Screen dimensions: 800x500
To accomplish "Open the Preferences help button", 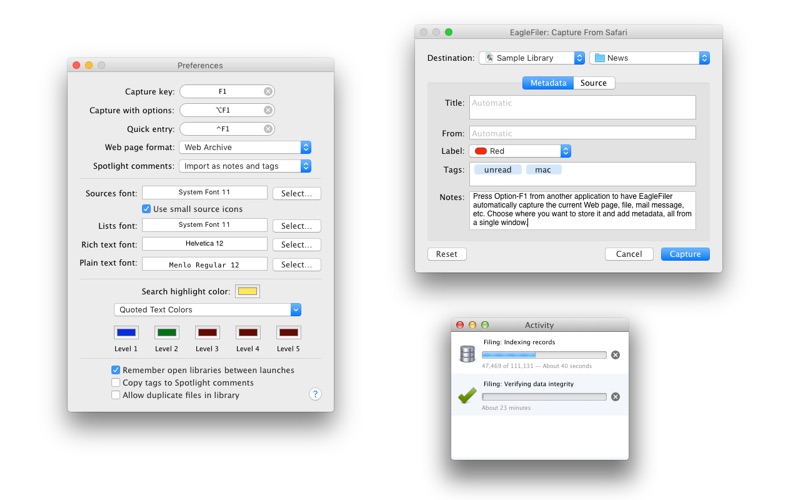I will tap(315, 394).
